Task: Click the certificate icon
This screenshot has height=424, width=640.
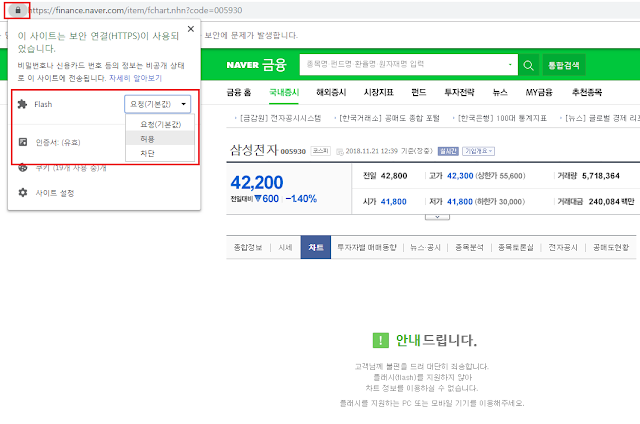Action: [x=23, y=142]
